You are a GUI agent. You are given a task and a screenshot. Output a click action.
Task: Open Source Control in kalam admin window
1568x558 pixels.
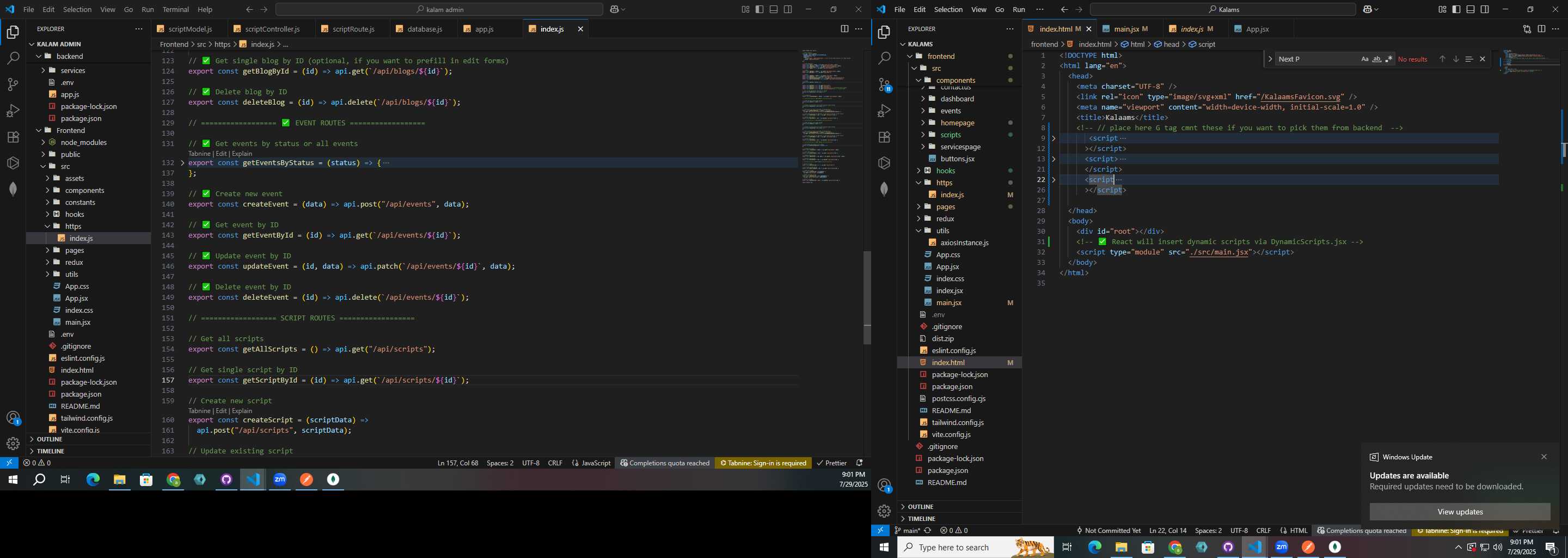13,84
